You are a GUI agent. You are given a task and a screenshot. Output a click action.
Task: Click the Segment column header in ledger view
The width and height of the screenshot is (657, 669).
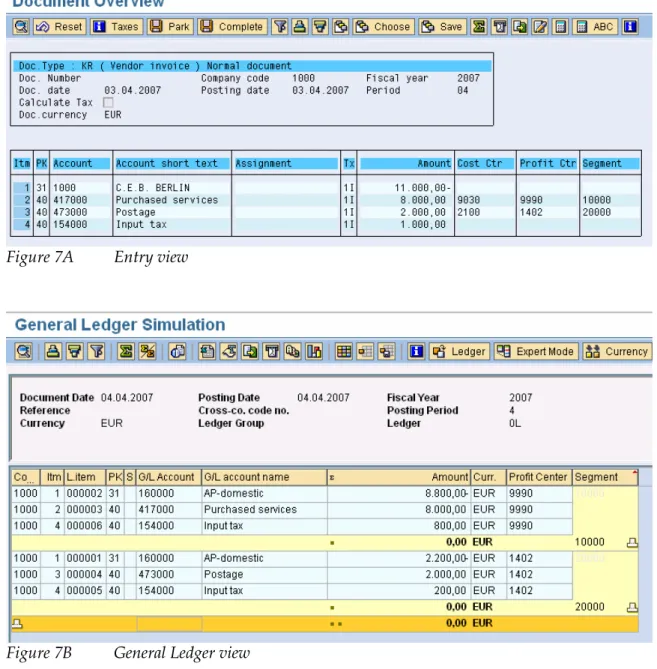tap(605, 477)
